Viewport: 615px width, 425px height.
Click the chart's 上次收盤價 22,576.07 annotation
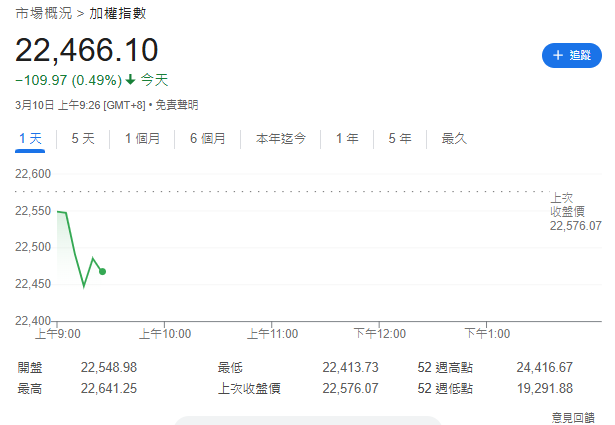pos(575,212)
